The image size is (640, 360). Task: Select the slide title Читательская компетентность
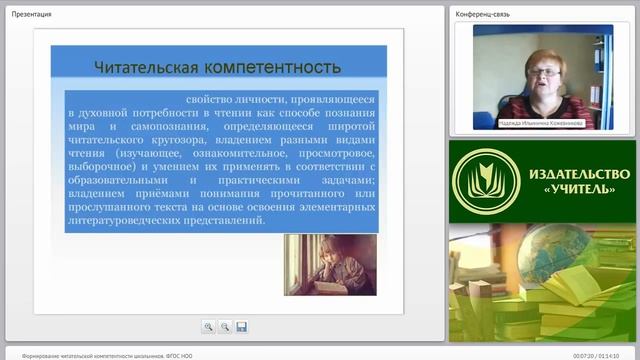(x=218, y=67)
